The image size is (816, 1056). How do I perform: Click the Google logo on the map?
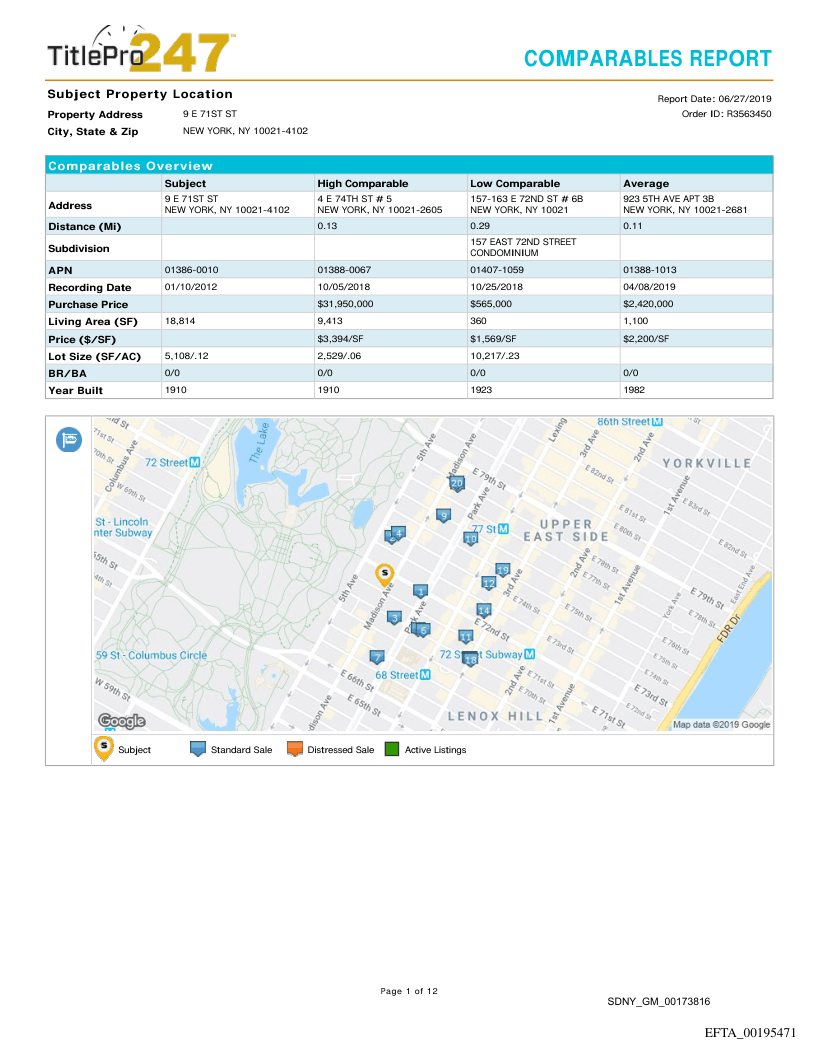point(121,721)
